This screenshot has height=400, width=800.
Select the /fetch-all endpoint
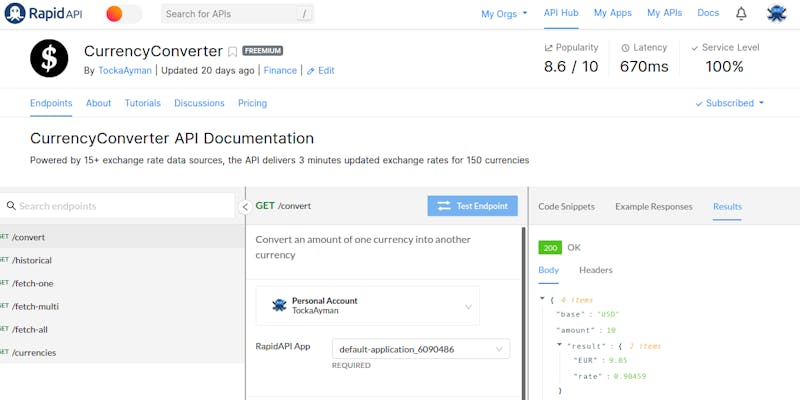click(122, 329)
